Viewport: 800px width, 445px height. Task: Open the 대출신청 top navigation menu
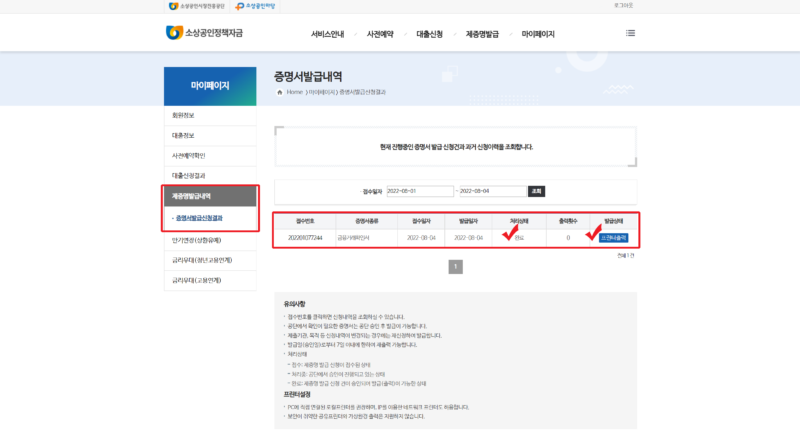coord(430,34)
